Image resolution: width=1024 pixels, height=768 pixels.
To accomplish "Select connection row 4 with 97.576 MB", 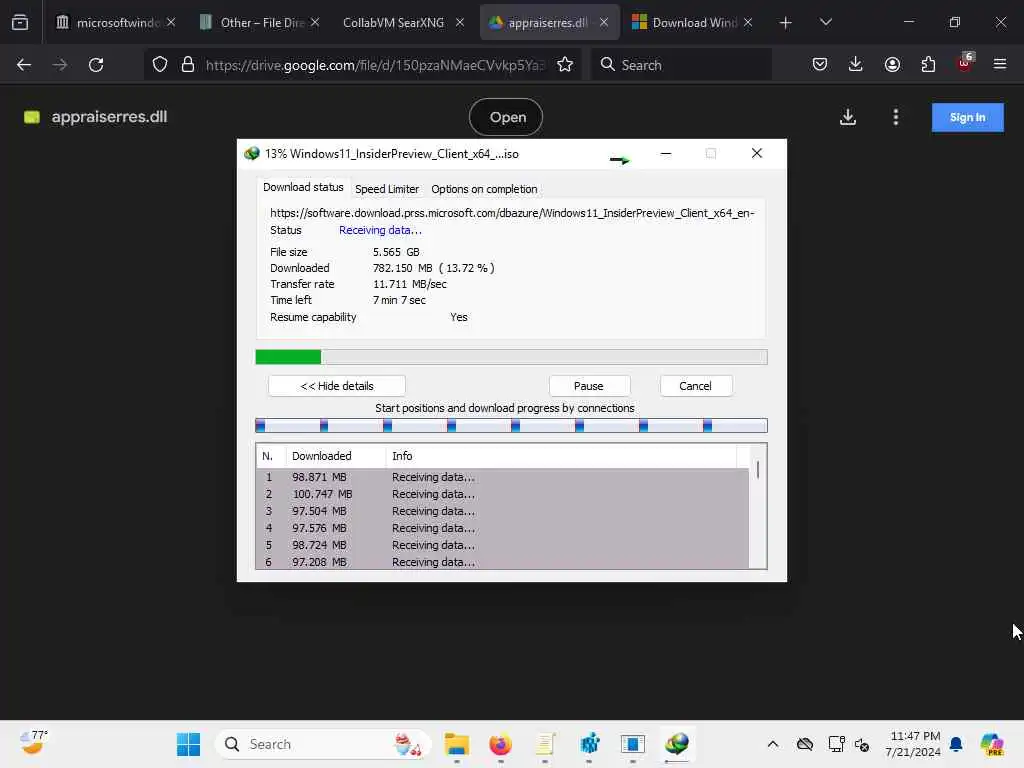I will pyautogui.click(x=502, y=528).
